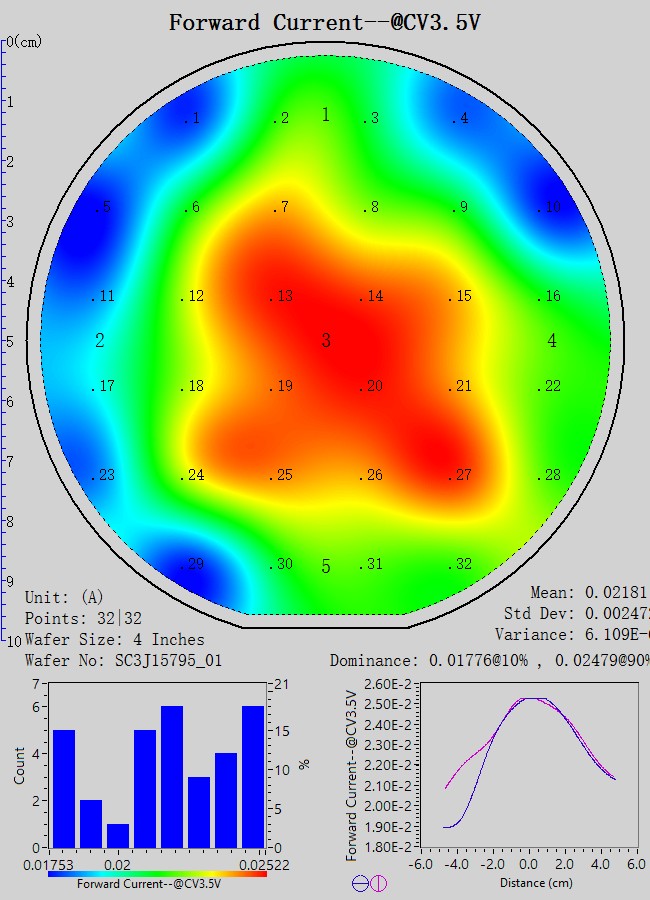The width and height of the screenshot is (650, 900).
Task: Click the Forward Current chart title
Action: [324, 22]
